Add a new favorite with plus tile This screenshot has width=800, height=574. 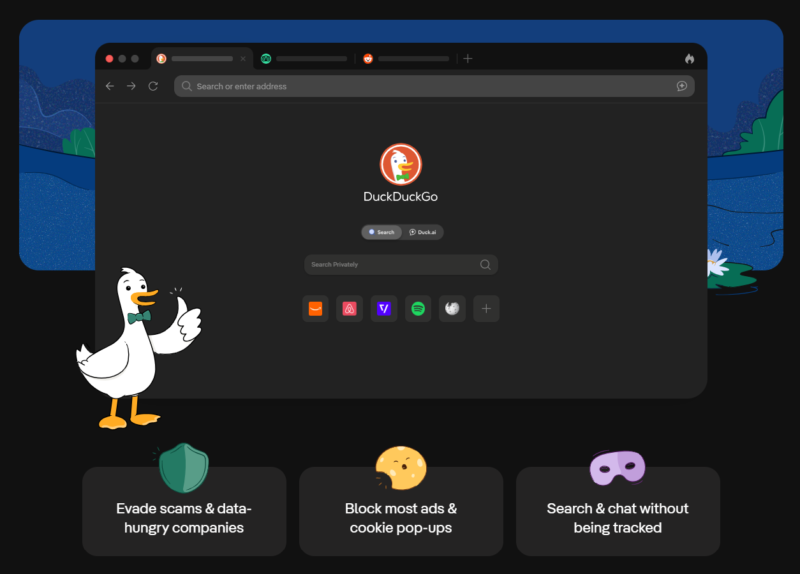[x=486, y=309]
